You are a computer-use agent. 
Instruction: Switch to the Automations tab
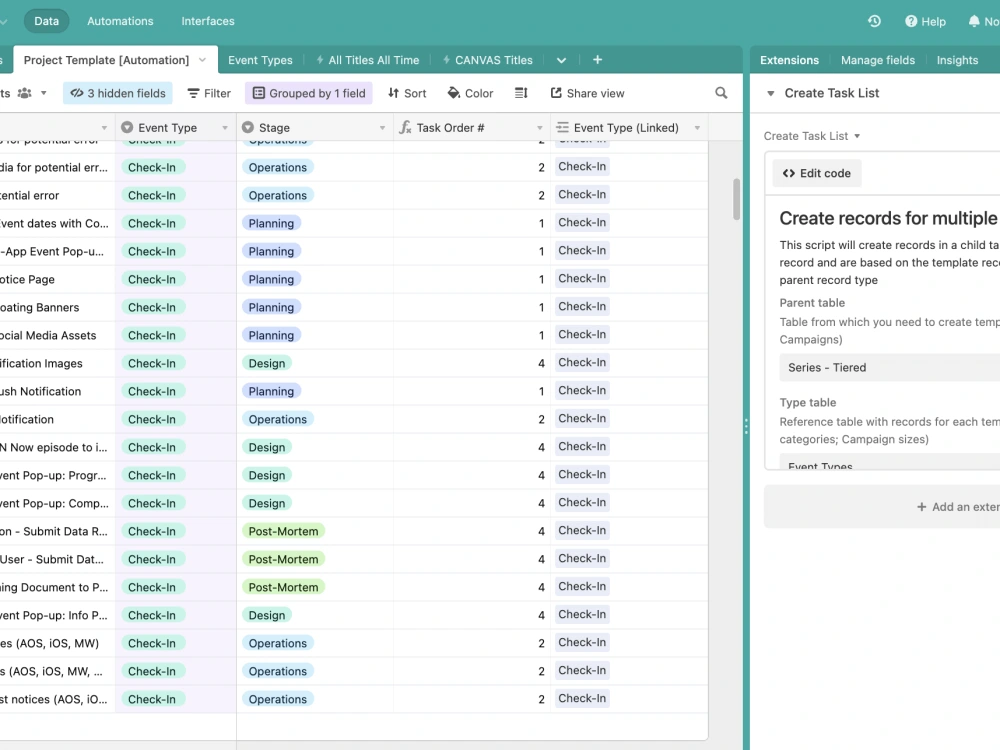pyautogui.click(x=120, y=21)
